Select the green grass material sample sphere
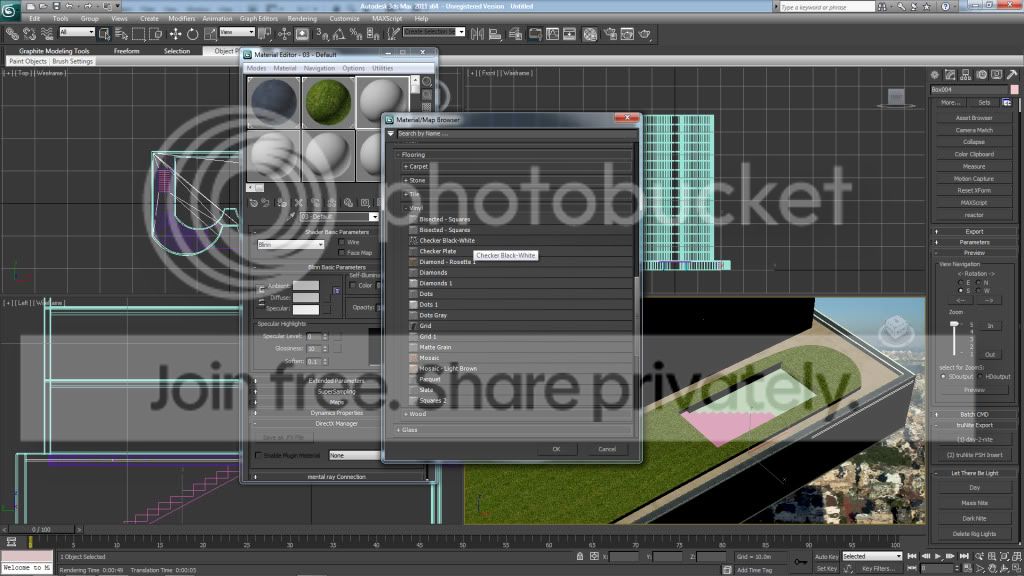1024x576 pixels. (x=328, y=102)
